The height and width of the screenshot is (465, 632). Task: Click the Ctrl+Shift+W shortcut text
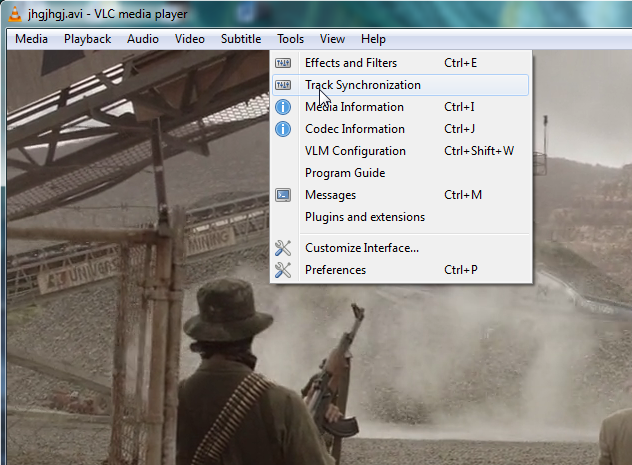(479, 151)
